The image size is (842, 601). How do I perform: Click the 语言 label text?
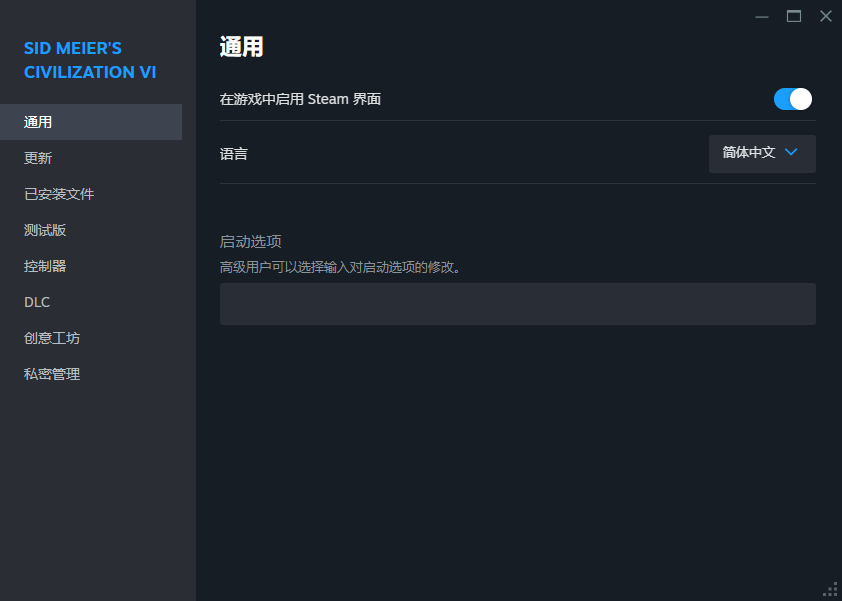[234, 154]
